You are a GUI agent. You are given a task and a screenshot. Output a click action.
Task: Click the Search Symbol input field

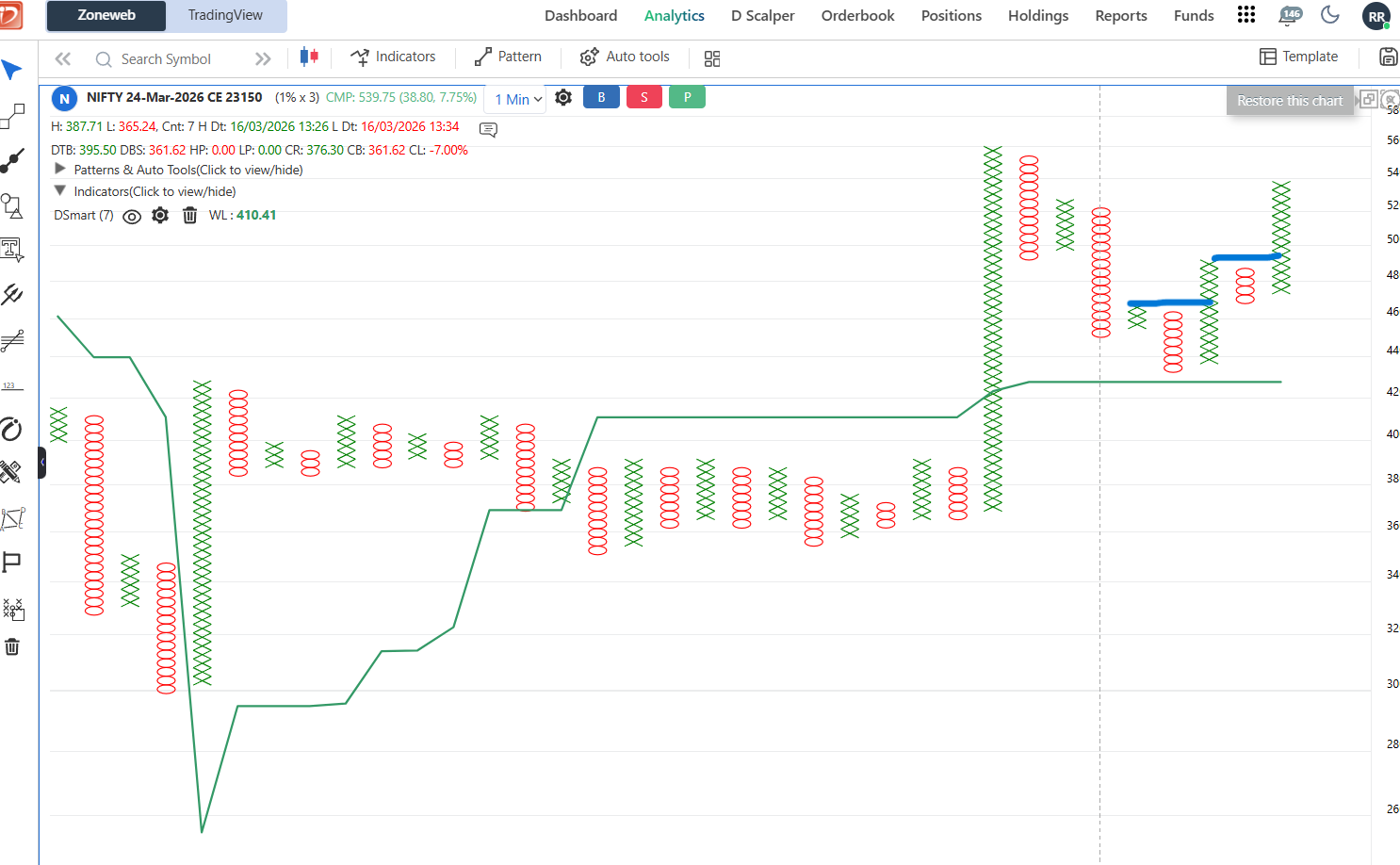point(170,58)
